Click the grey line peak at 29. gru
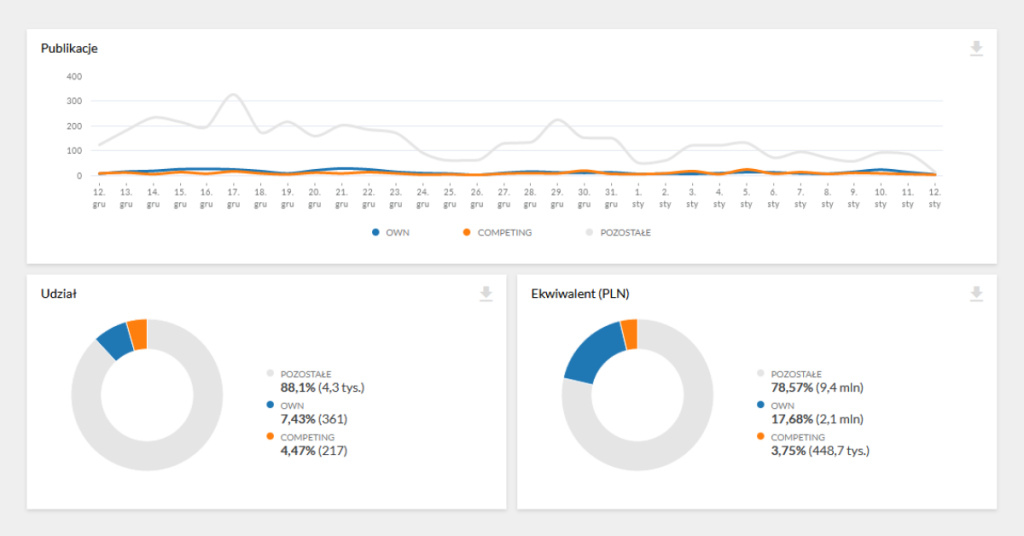 click(556, 120)
